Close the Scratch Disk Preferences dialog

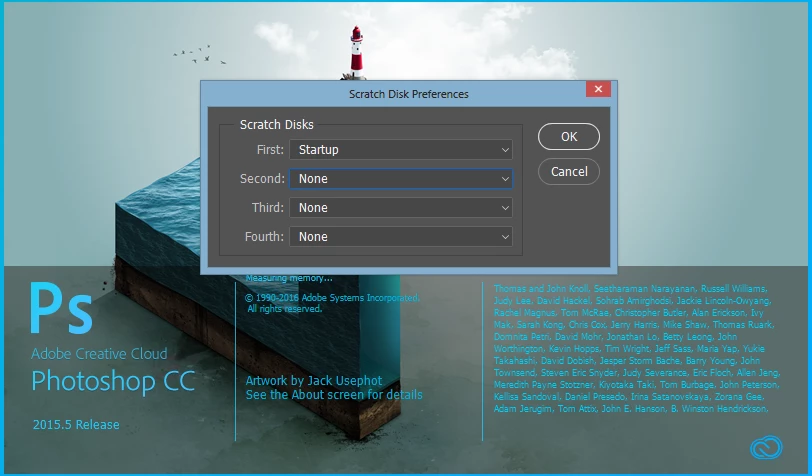click(598, 89)
